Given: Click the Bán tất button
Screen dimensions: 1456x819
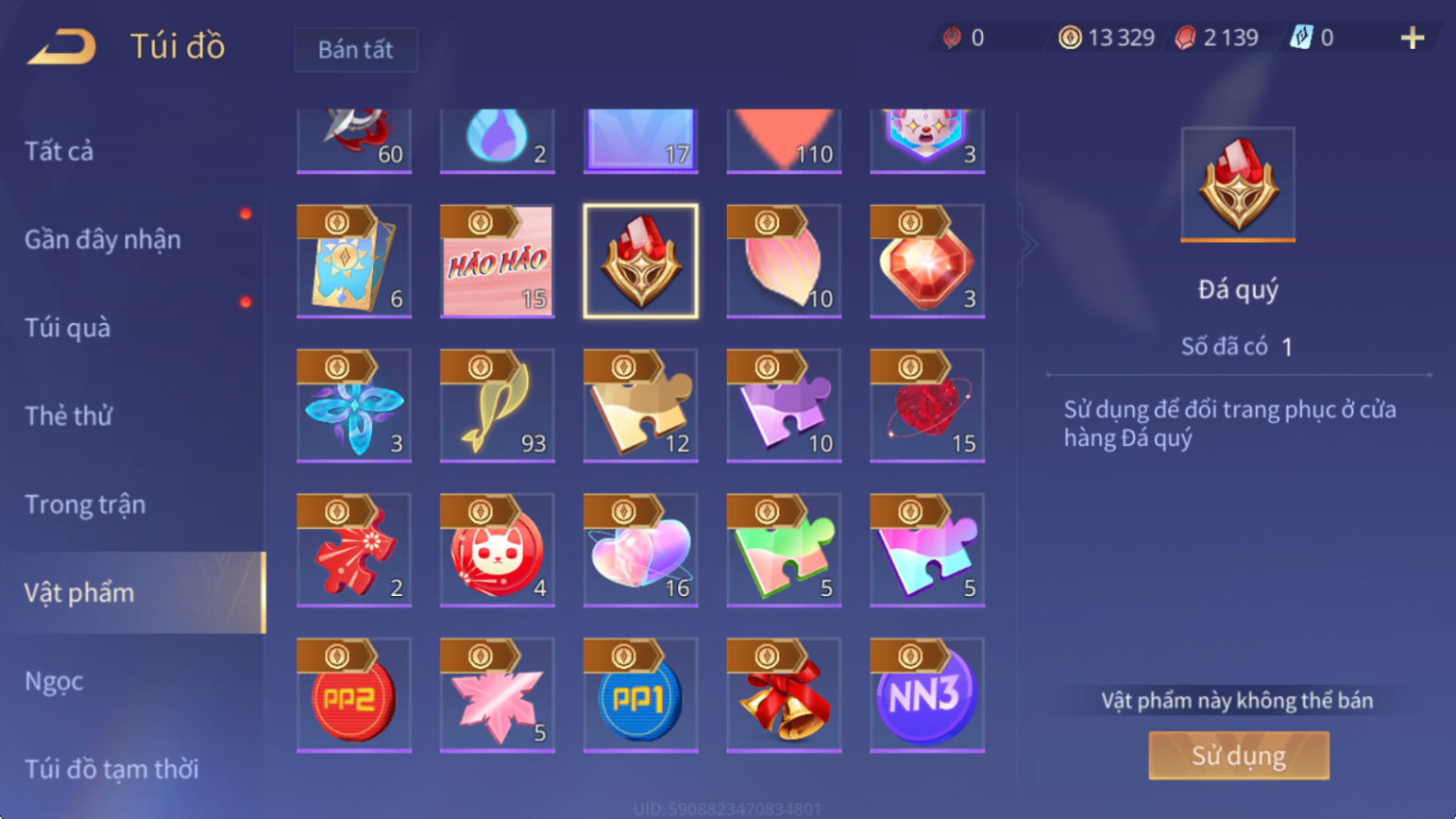Looking at the screenshot, I should click(356, 50).
